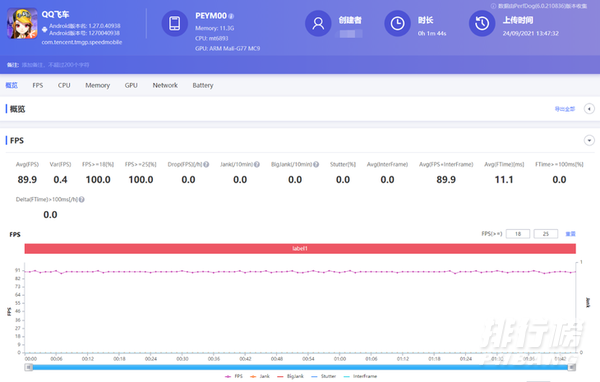
Task: Click the creator user avatar icon
Action: [318, 23]
